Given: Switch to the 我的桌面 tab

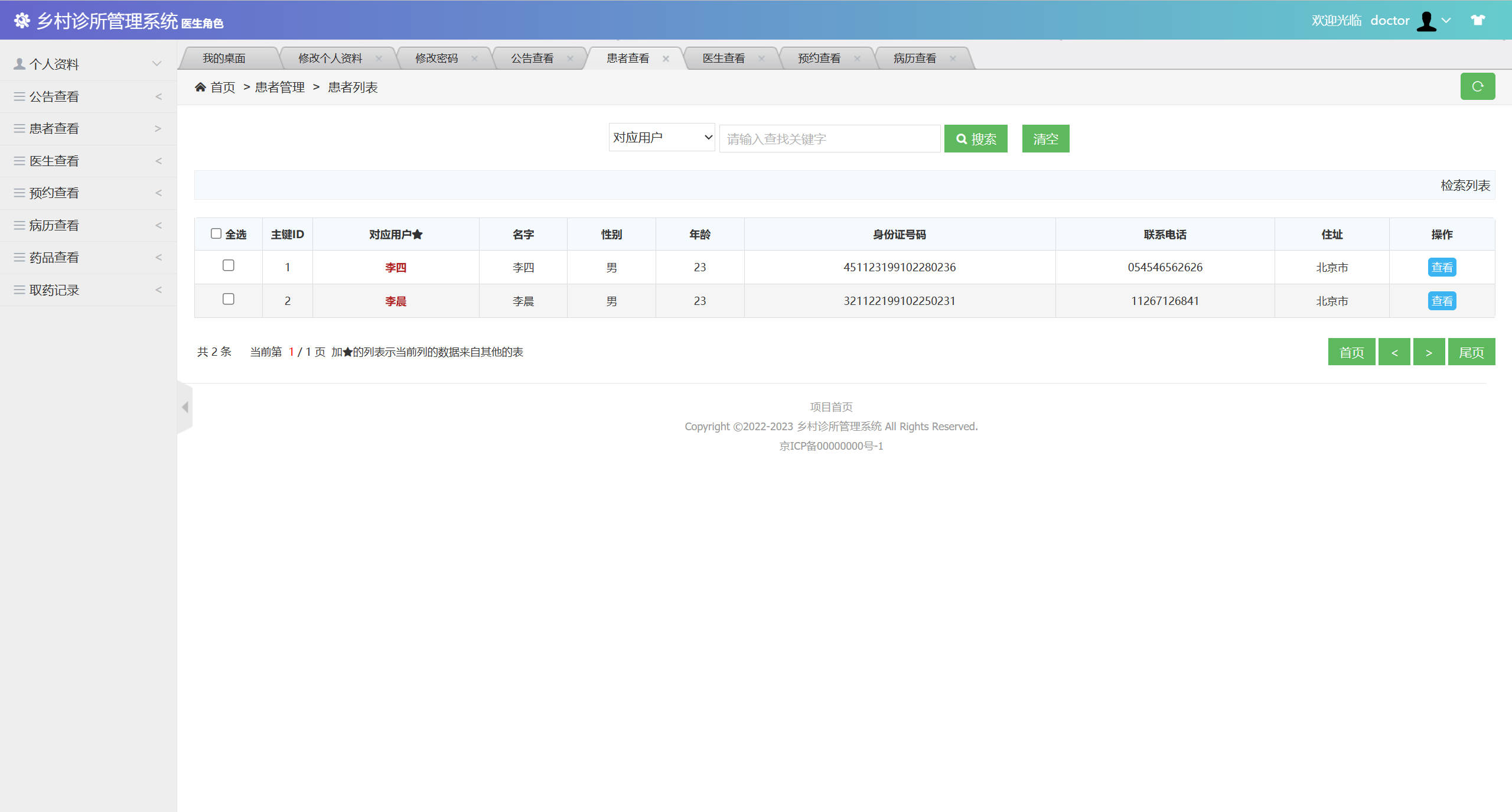Looking at the screenshot, I should pyautogui.click(x=224, y=57).
